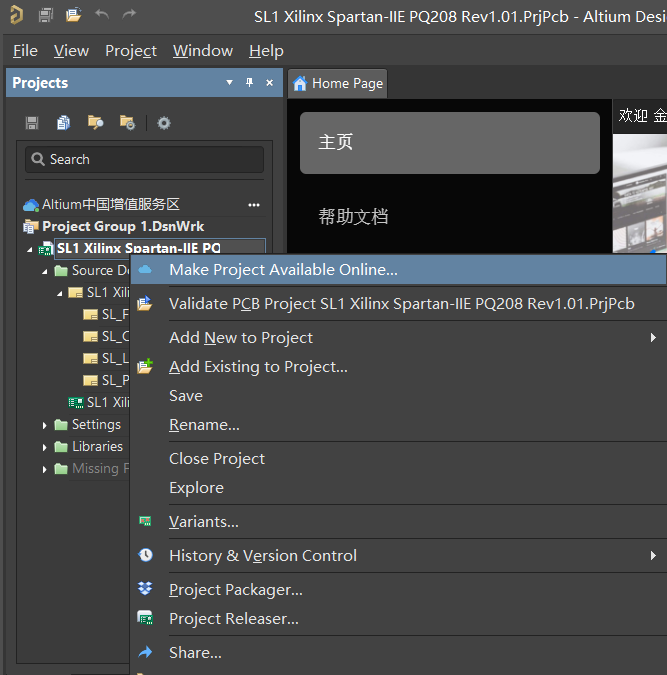Click Open Project icon in title toolbar
The width and height of the screenshot is (667, 675).
(x=73, y=15)
